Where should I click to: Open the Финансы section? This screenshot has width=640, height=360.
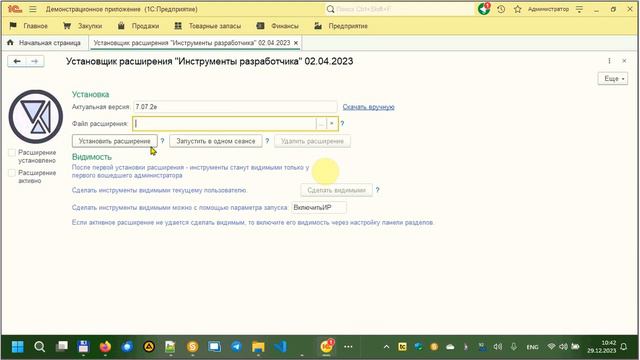tap(278, 26)
